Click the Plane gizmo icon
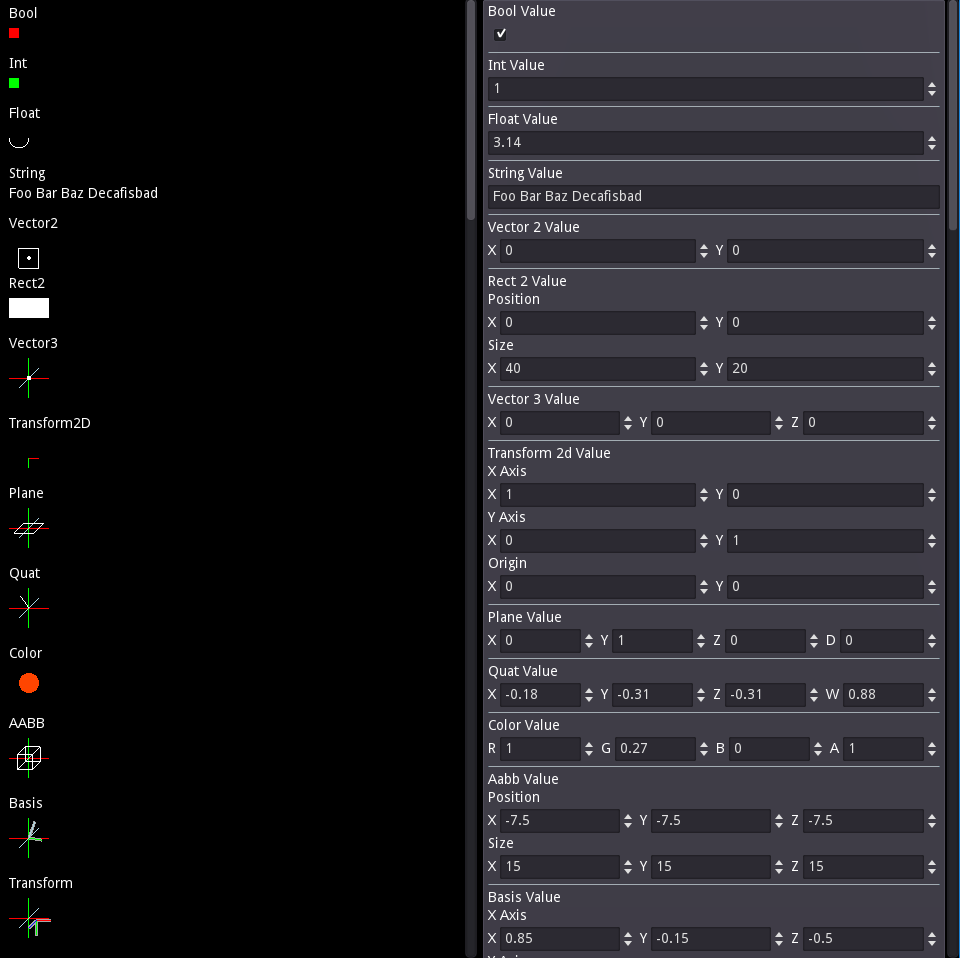The height and width of the screenshot is (958, 960). click(29, 528)
